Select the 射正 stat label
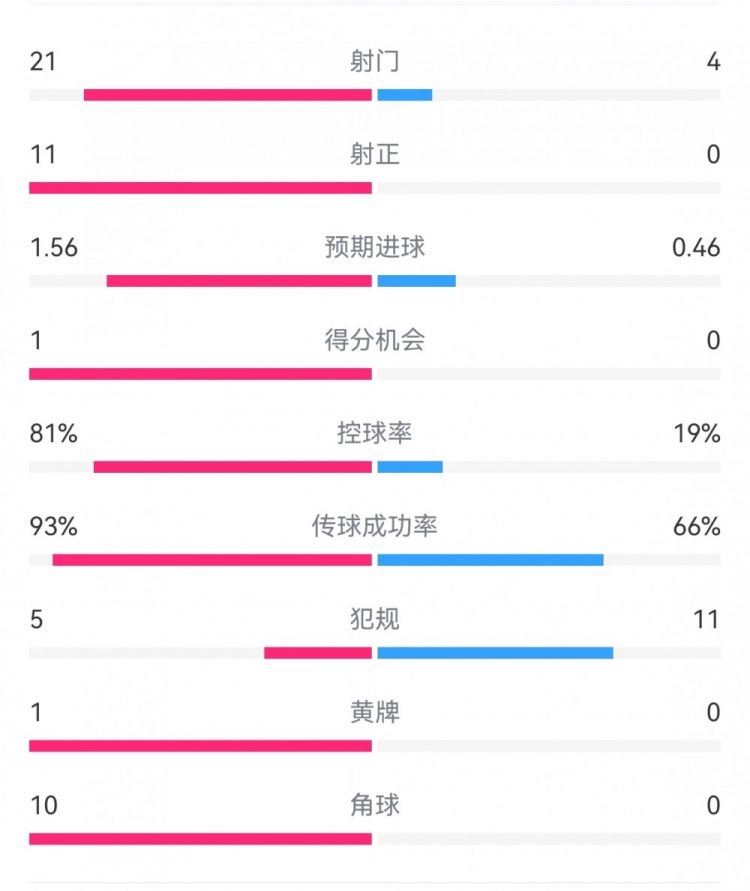750x891 pixels. click(x=375, y=154)
